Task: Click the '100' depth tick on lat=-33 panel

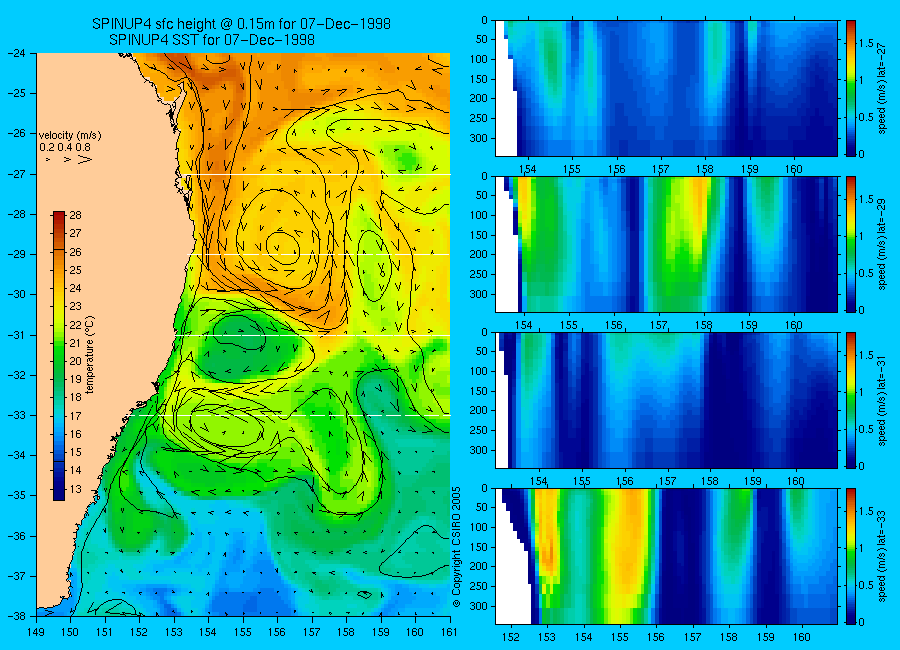Action: 479,527
